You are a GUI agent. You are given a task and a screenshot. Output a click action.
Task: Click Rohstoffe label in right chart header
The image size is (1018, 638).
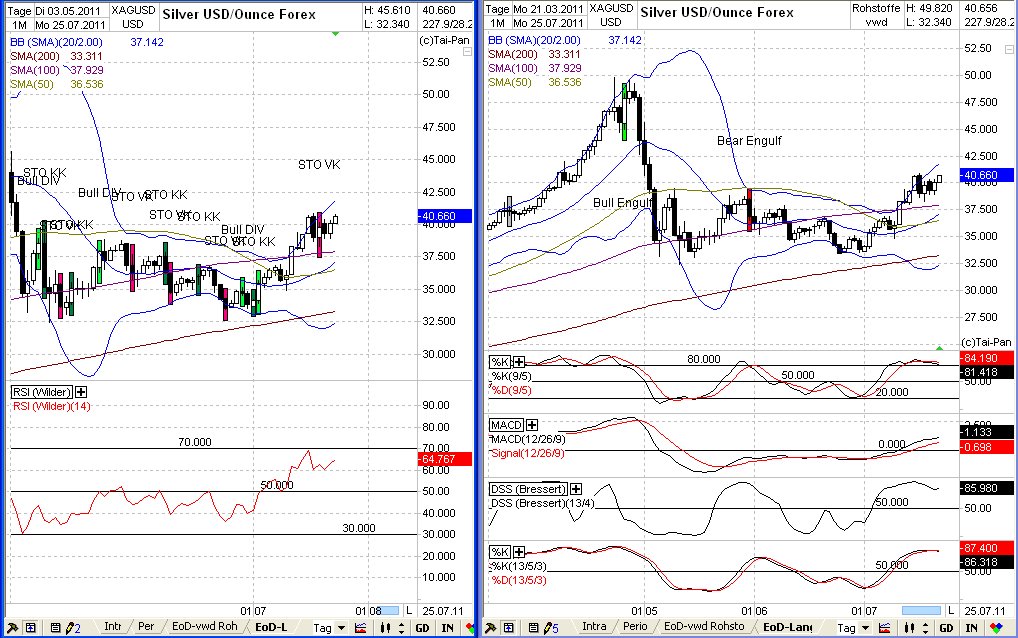click(876, 8)
